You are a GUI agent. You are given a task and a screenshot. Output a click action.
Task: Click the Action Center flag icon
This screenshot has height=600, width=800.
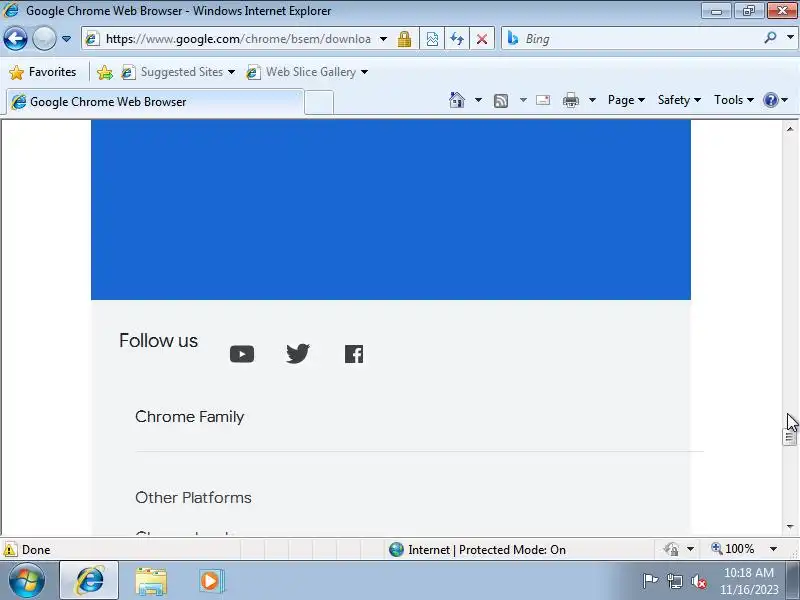(651, 581)
